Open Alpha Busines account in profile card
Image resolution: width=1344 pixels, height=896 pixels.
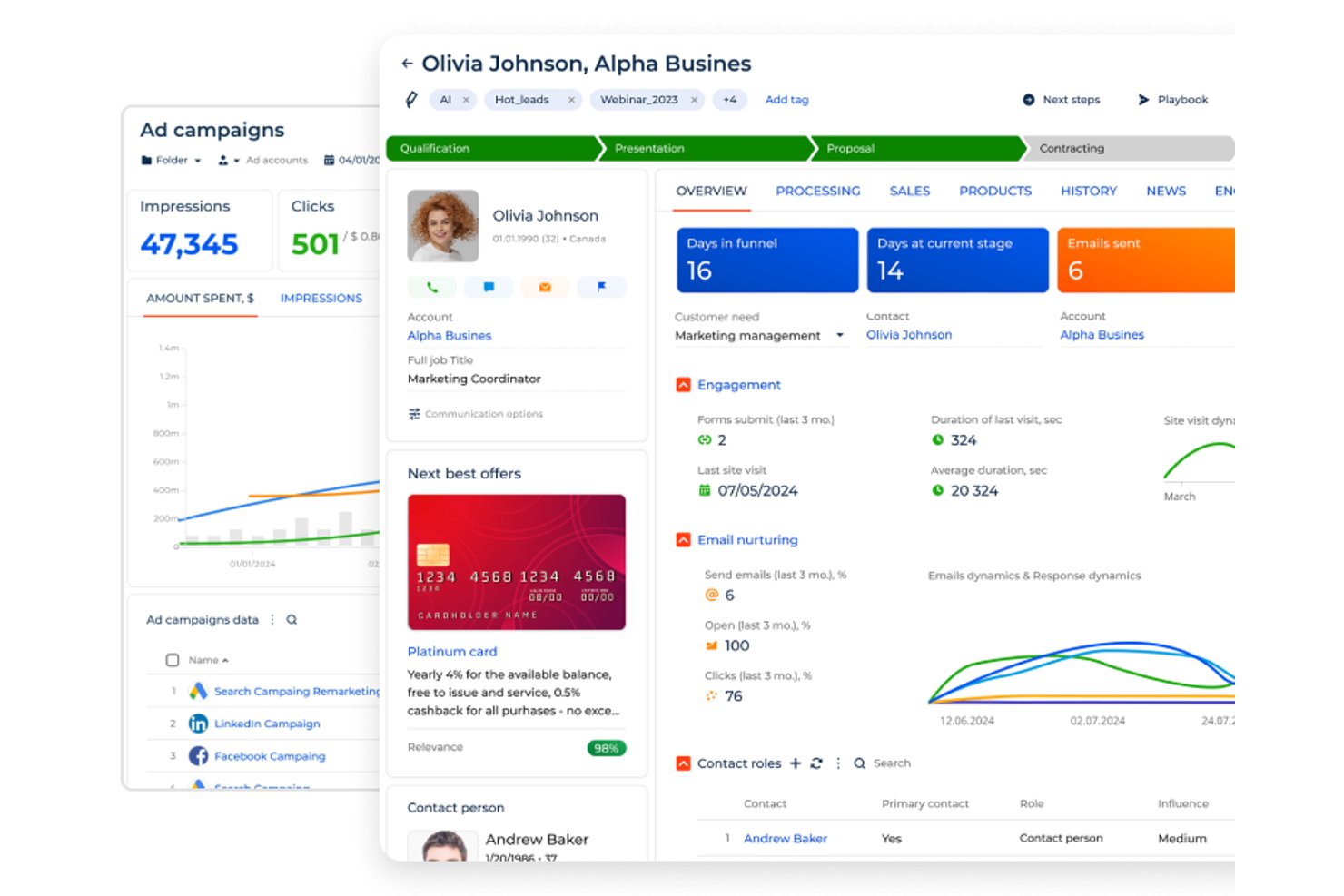click(450, 336)
